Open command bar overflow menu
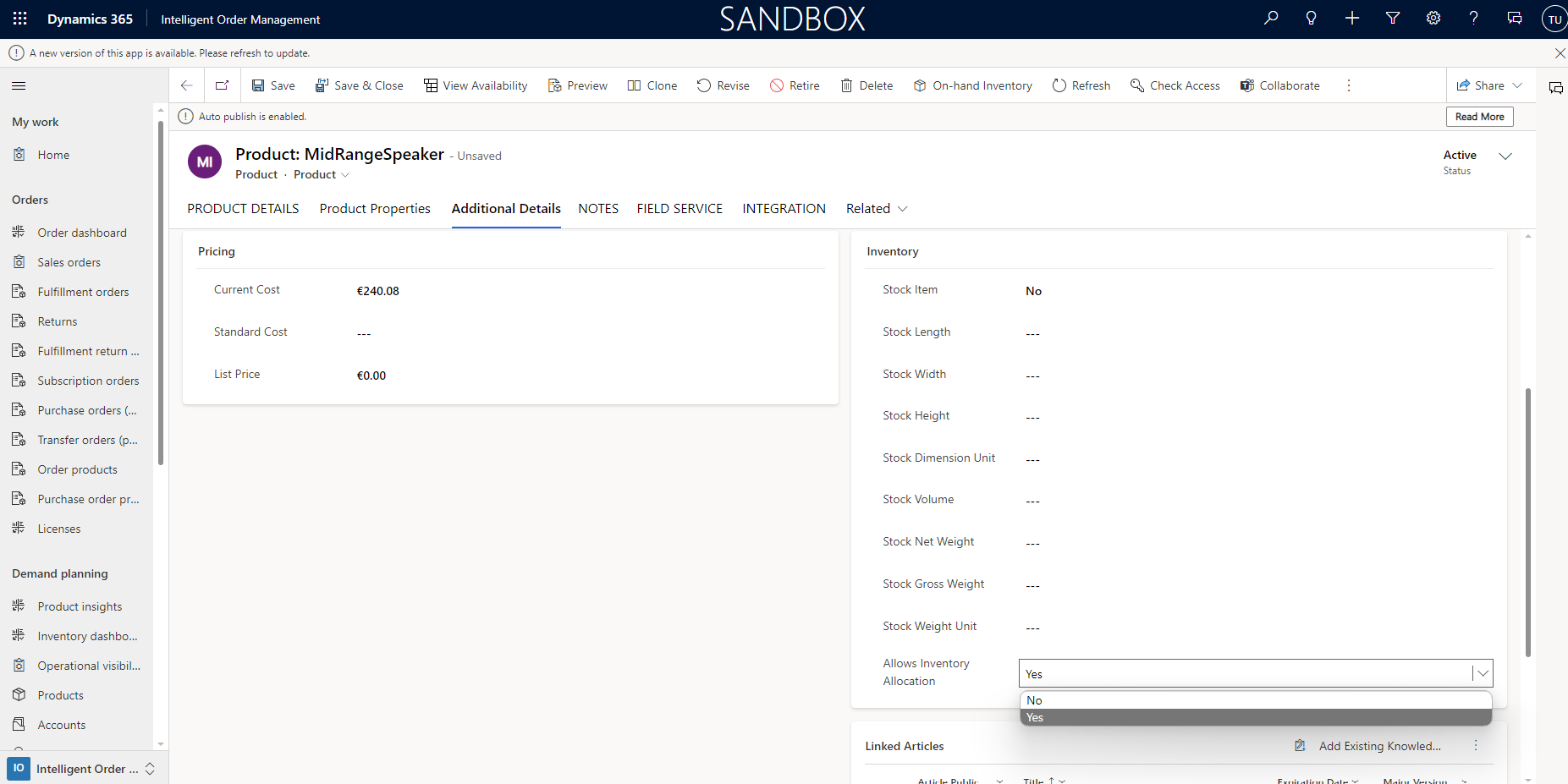The image size is (1568, 784). coord(1349,85)
